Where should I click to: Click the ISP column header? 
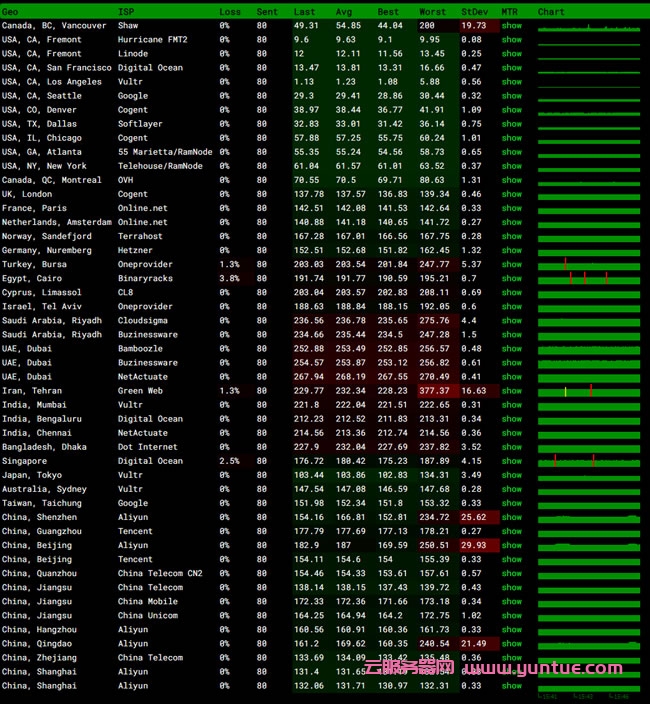125,11
